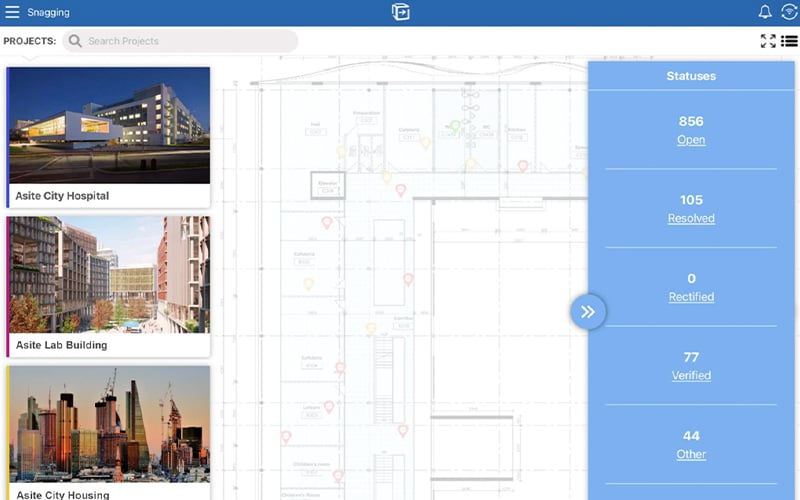
Task: Click the Asite logo icon in header
Action: (401, 12)
